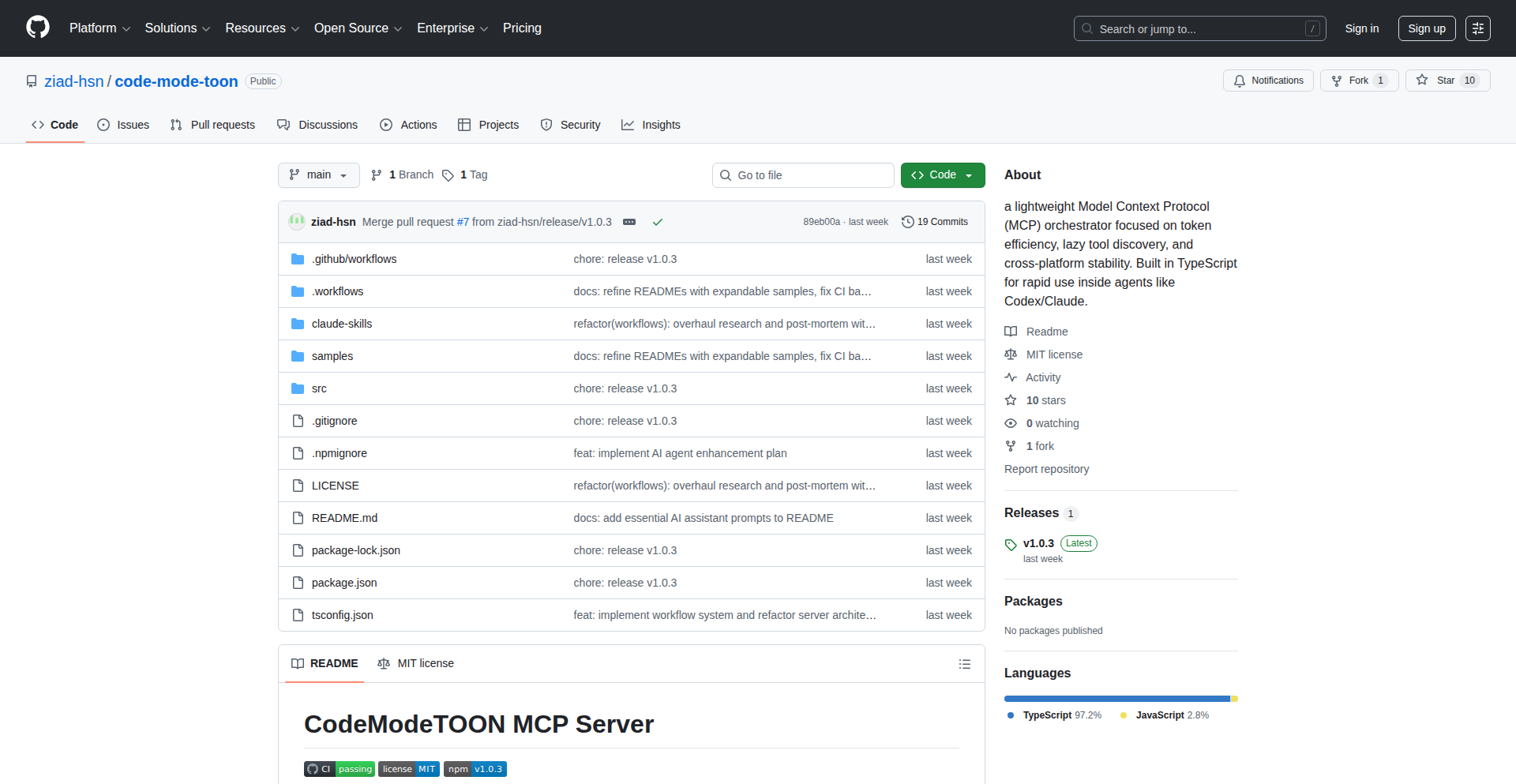Click the 0 watching toggle
The height and width of the screenshot is (784, 1516).
click(1051, 423)
